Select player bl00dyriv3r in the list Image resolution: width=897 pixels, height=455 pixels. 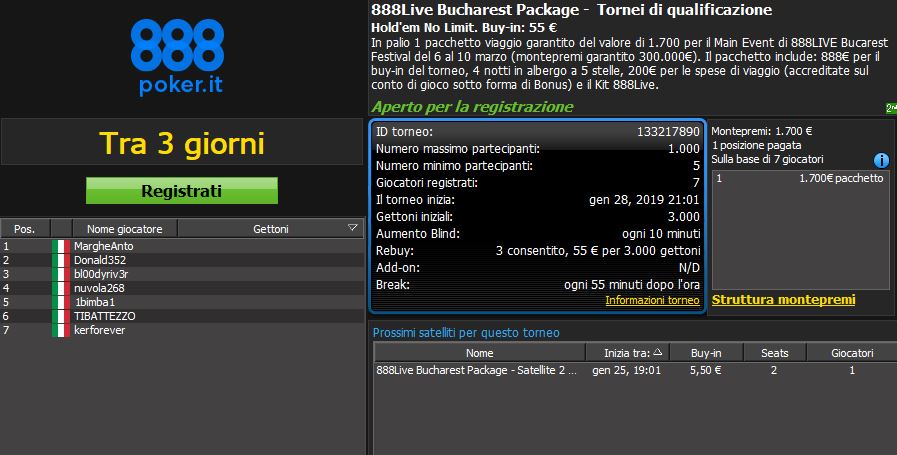pyautogui.click(x=182, y=274)
